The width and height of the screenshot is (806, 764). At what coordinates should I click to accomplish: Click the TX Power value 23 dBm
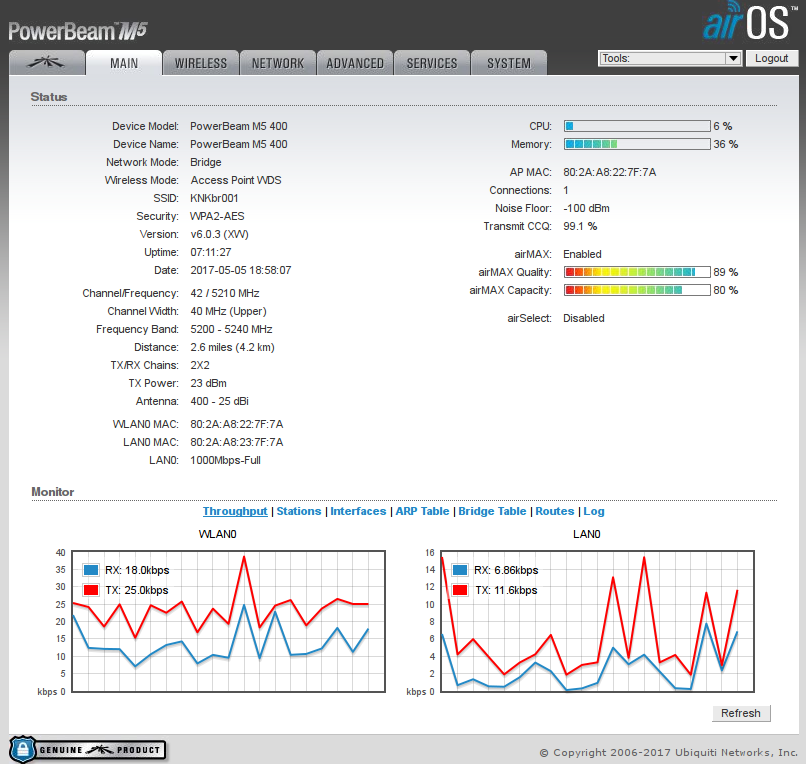pos(208,383)
